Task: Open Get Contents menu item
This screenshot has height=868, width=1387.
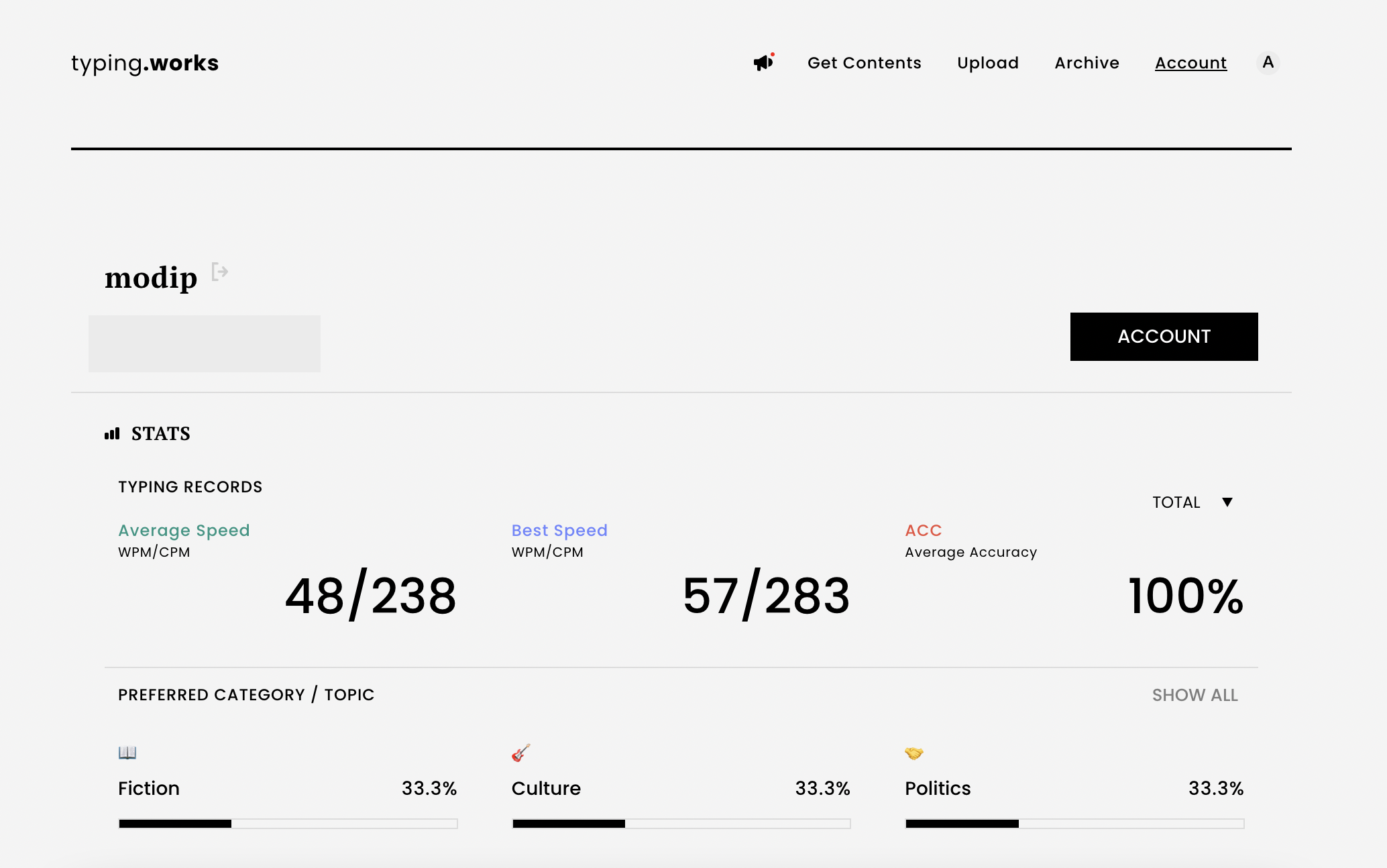Action: tap(865, 63)
